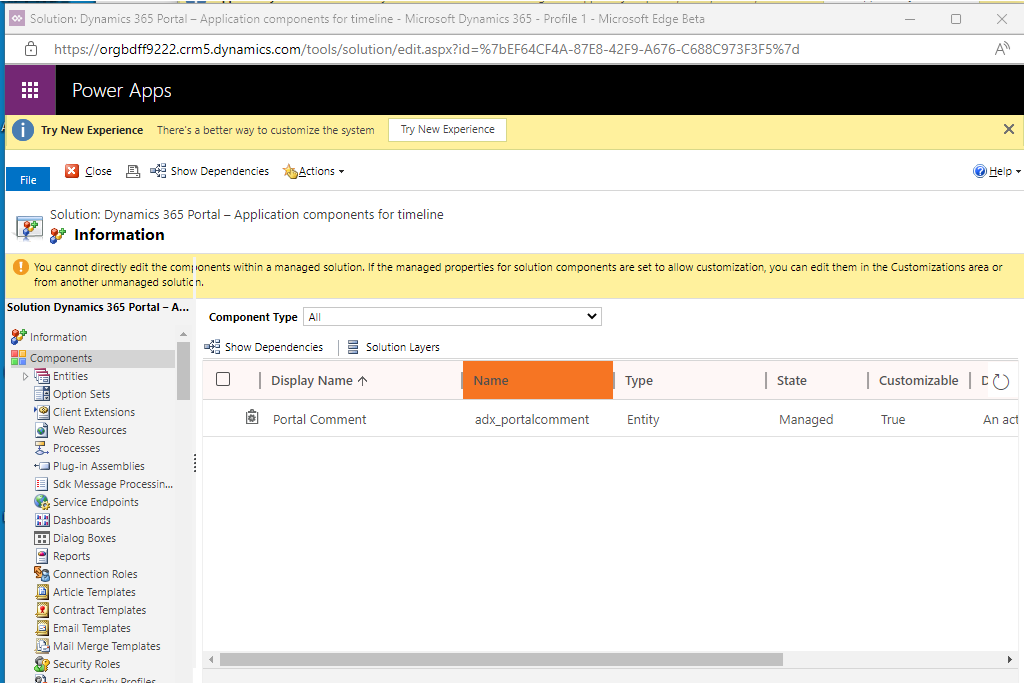Click the Entities icon in the tree
The image size is (1024, 683).
pos(42,376)
